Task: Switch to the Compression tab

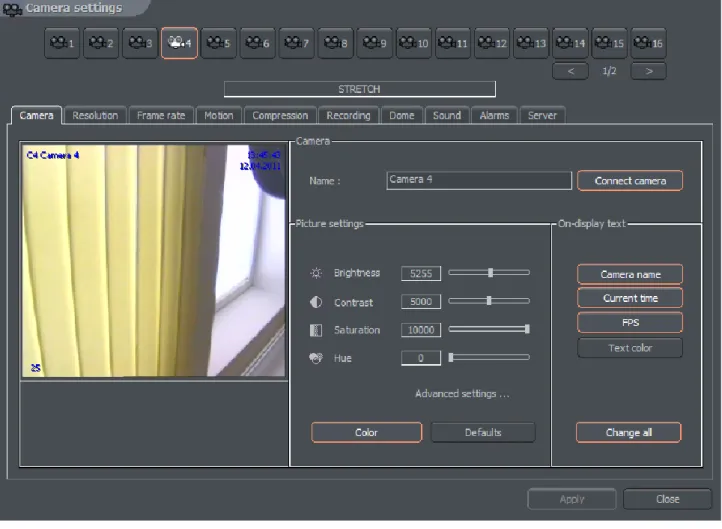Action: (x=280, y=116)
